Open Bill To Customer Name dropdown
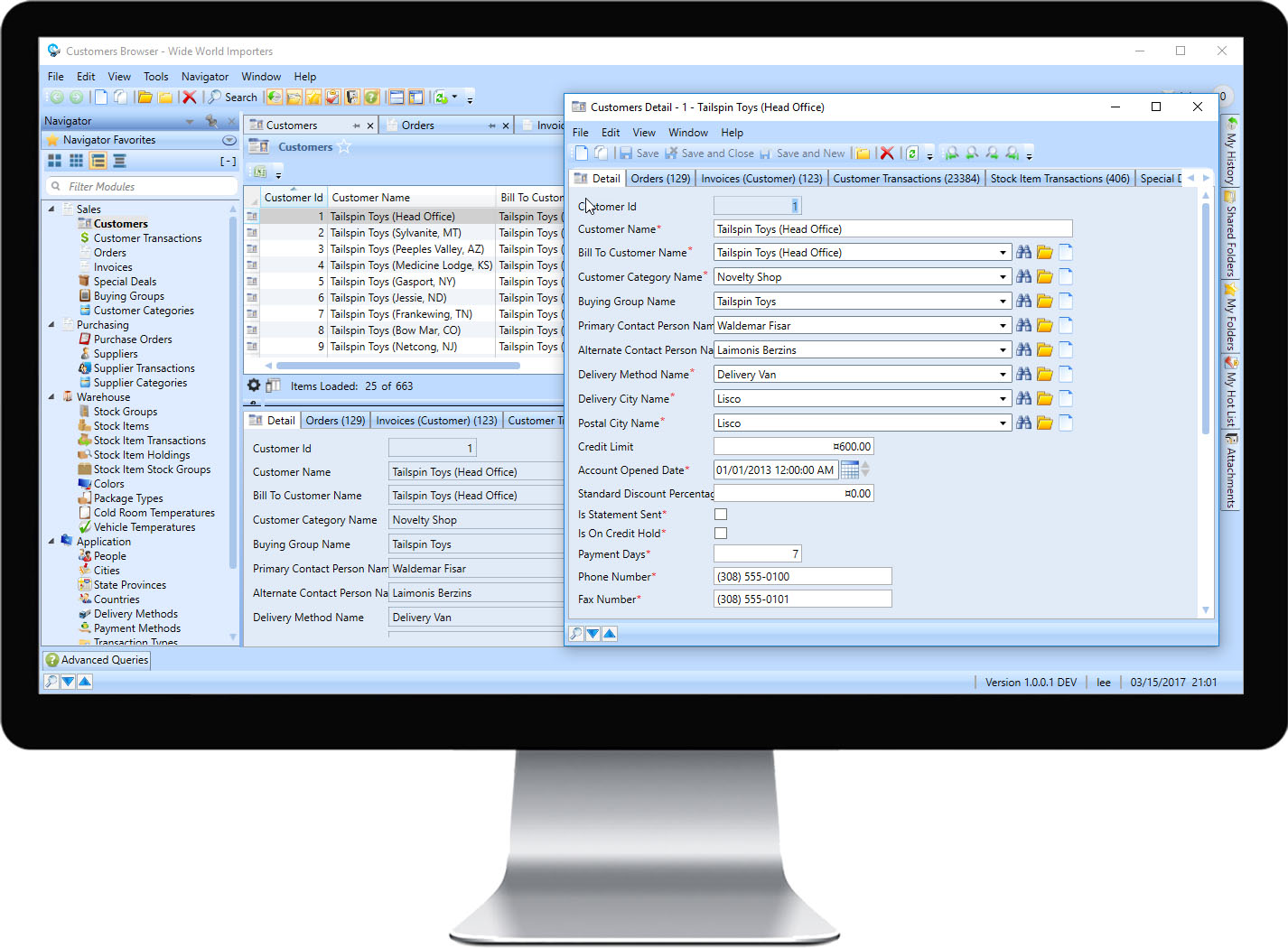Screen dimensions: 1288x948 pyautogui.click(x=1003, y=253)
